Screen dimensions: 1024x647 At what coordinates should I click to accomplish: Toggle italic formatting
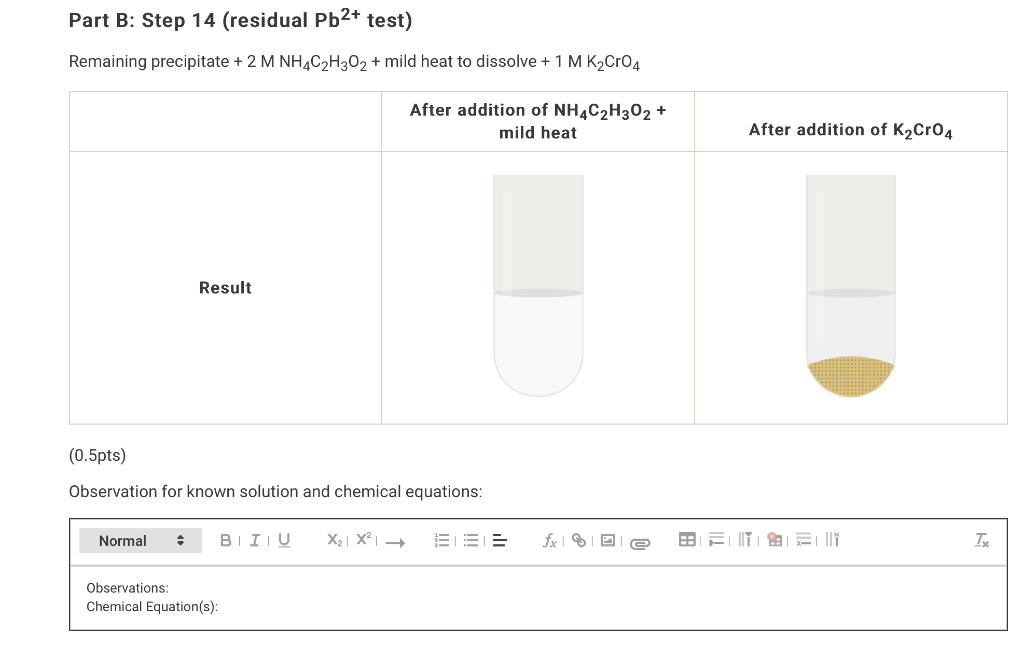click(x=253, y=540)
